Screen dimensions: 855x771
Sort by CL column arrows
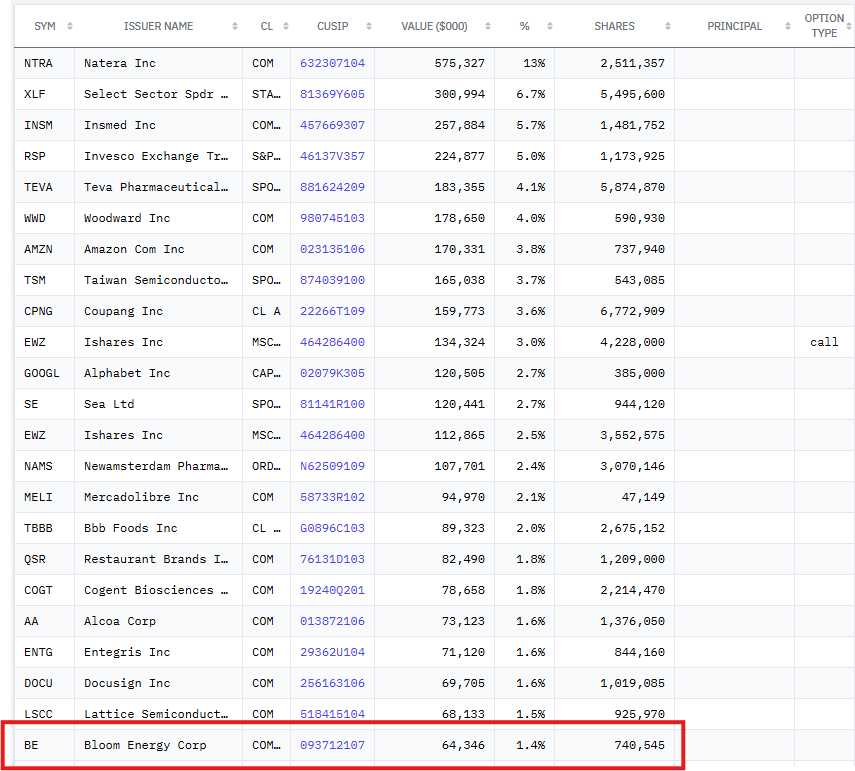(286, 26)
